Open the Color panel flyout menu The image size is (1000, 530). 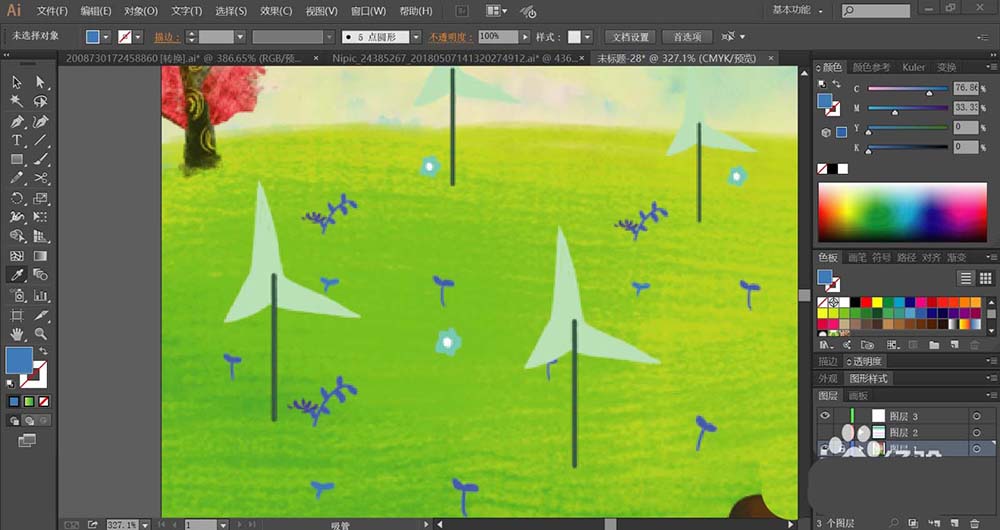click(x=991, y=67)
